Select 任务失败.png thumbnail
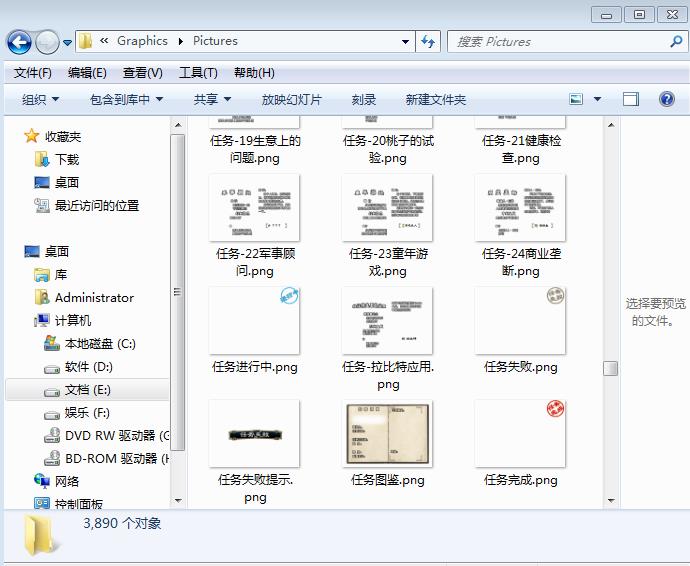Image resolution: width=690 pixels, height=566 pixels. point(520,320)
